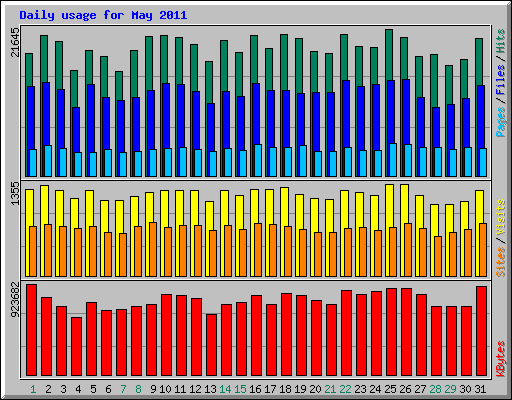512x400 pixels.
Task: Select the red KBytes bar for day 4
Action: (x=77, y=346)
